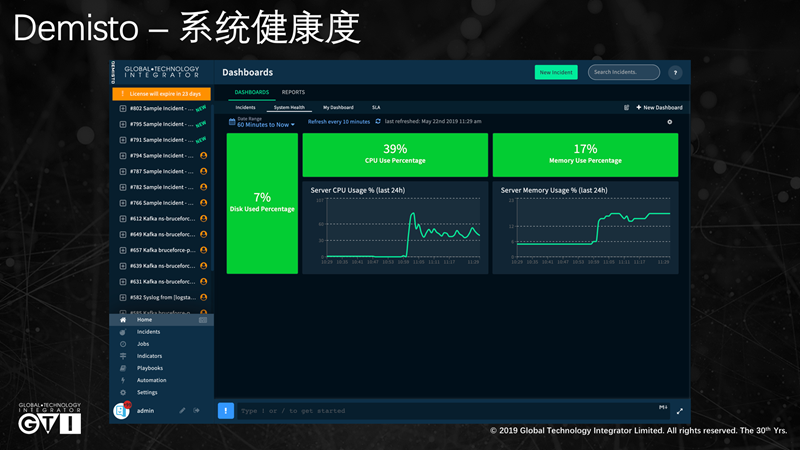
Task: Click the expand arrows icon in command bar
Action: pyautogui.click(x=680, y=411)
